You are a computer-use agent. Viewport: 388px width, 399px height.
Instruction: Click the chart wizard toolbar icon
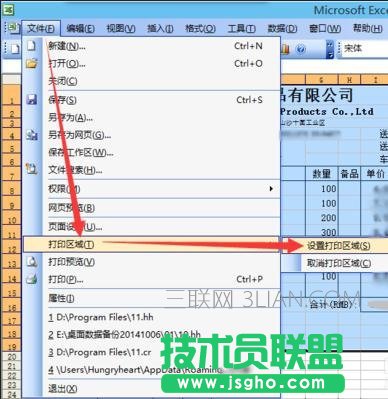pyautogui.click(x=285, y=49)
